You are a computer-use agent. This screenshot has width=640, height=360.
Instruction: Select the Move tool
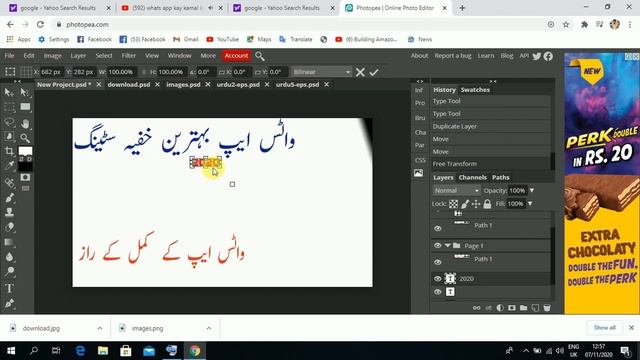click(9, 93)
